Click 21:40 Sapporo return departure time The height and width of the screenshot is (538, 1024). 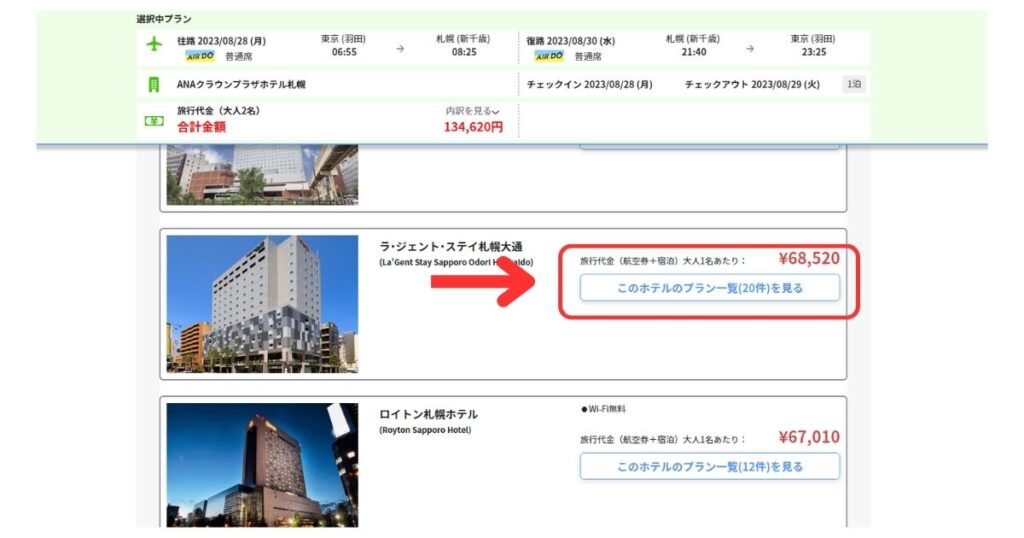click(x=694, y=52)
